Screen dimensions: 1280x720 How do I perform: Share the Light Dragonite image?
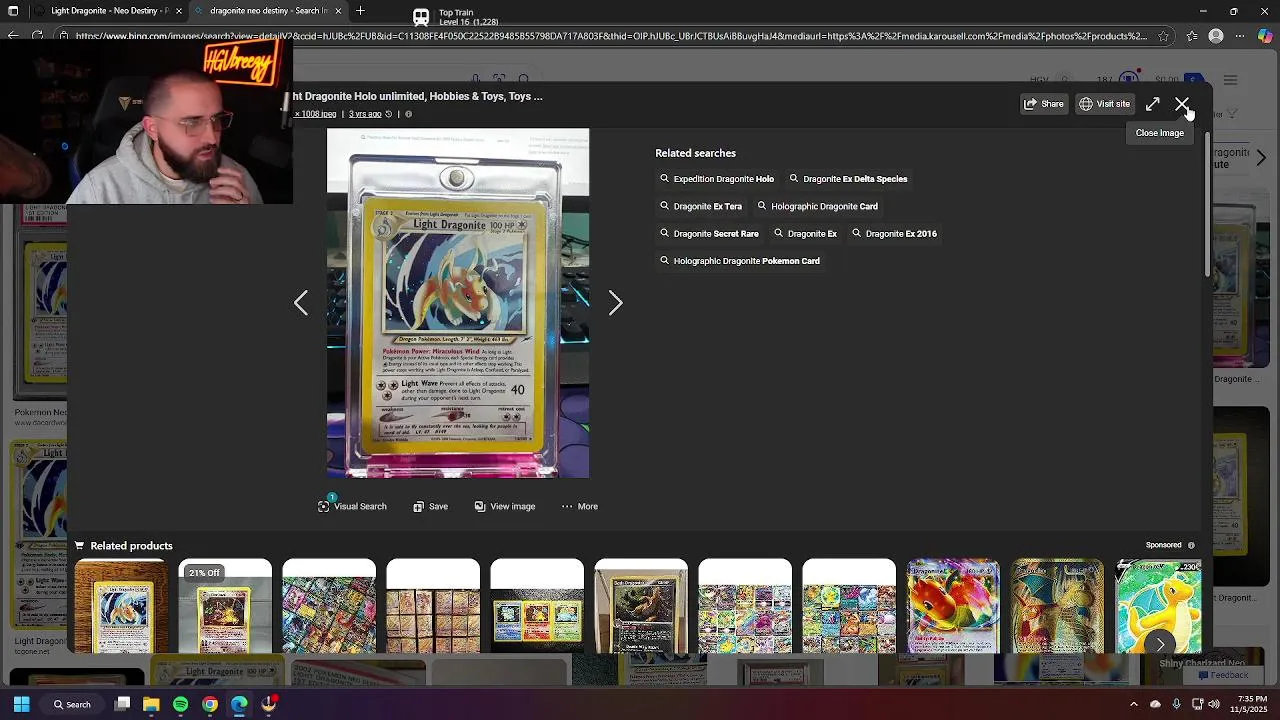1044,104
